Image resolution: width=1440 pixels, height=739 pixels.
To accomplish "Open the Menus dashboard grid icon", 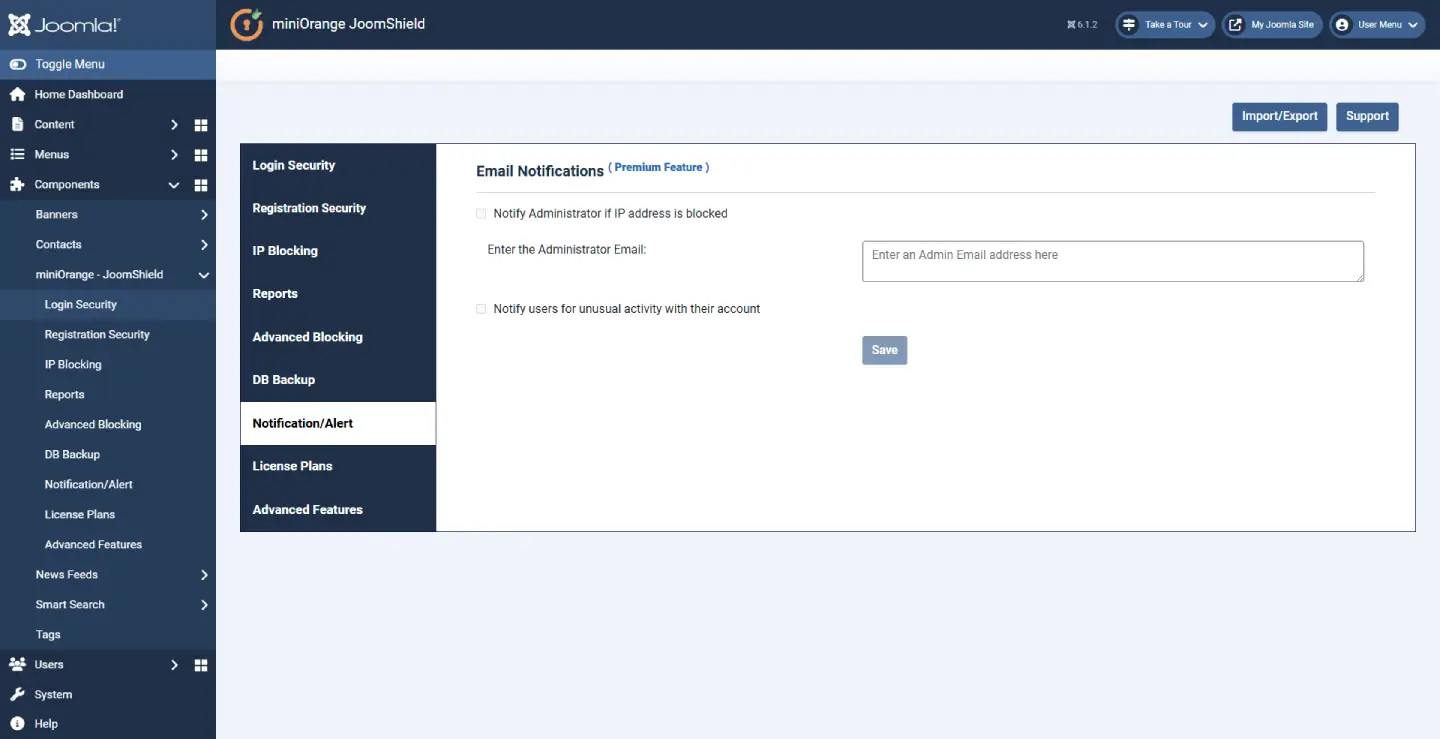I will pyautogui.click(x=200, y=155).
